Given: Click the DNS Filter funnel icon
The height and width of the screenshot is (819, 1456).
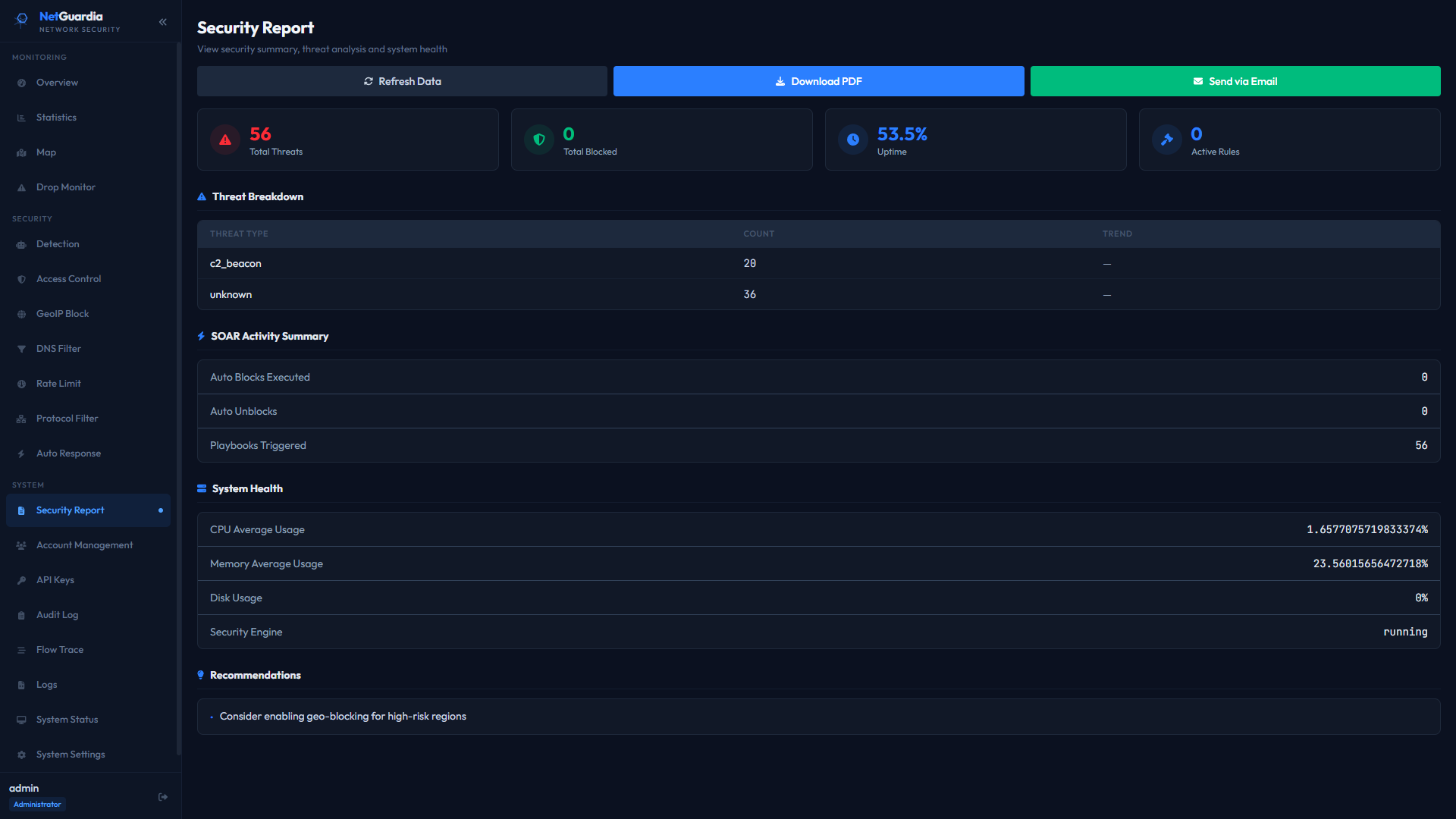Looking at the screenshot, I should (x=21, y=349).
